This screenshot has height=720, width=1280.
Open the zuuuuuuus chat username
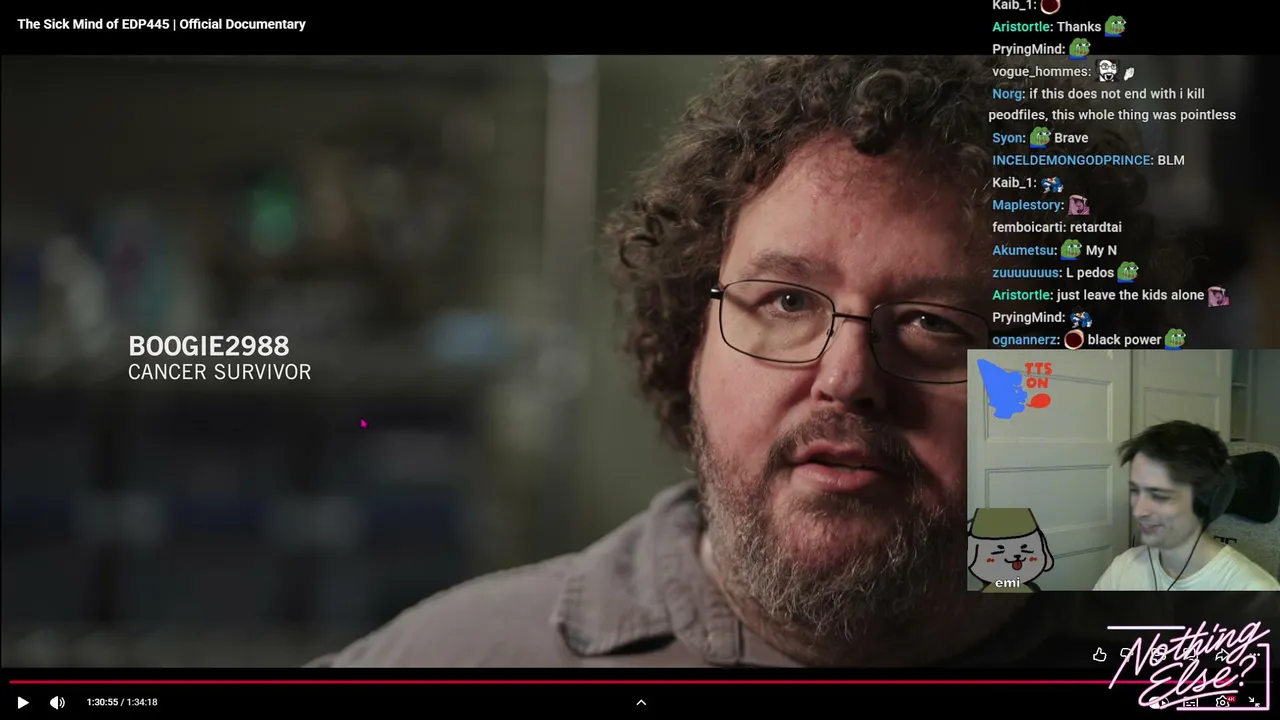1026,272
